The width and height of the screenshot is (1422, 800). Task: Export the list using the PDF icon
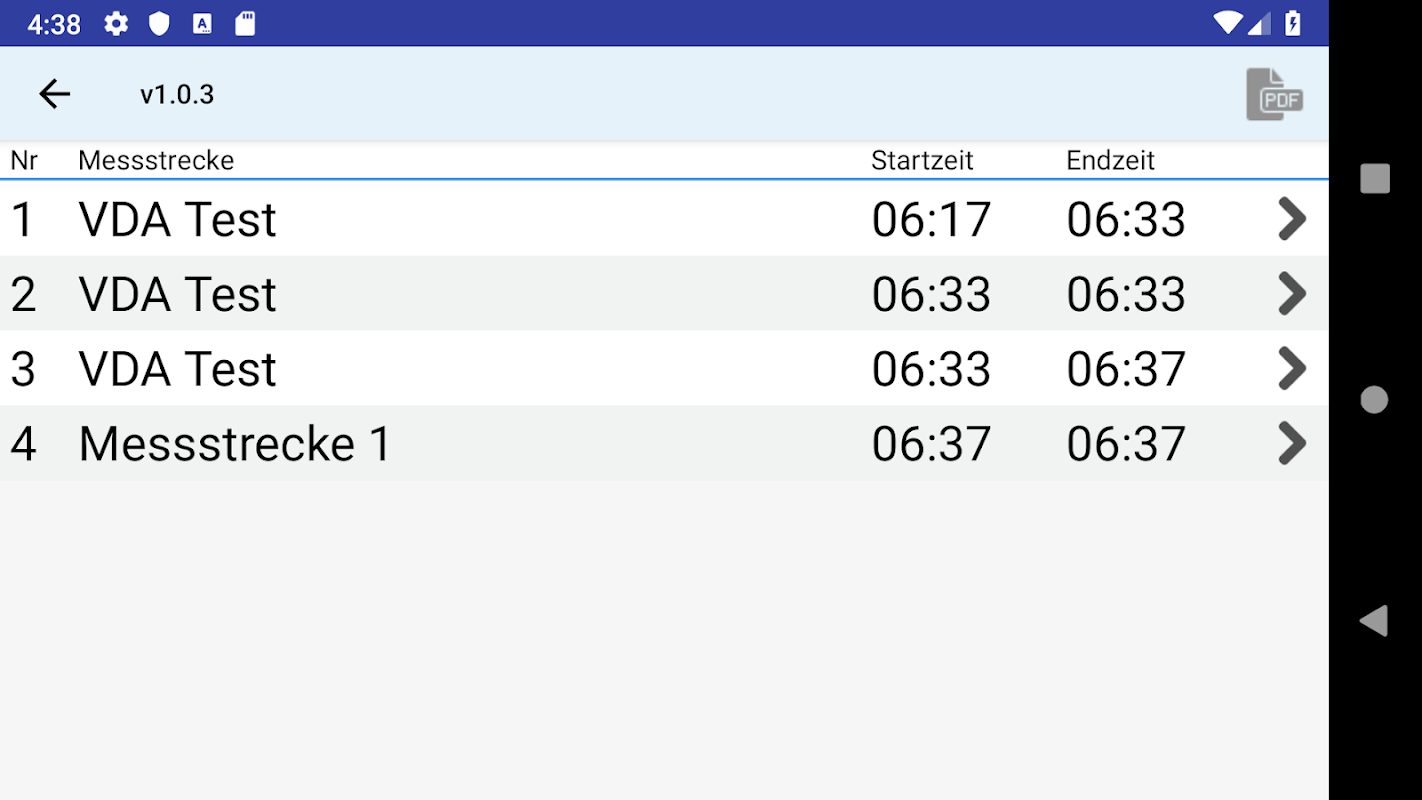(x=1274, y=95)
